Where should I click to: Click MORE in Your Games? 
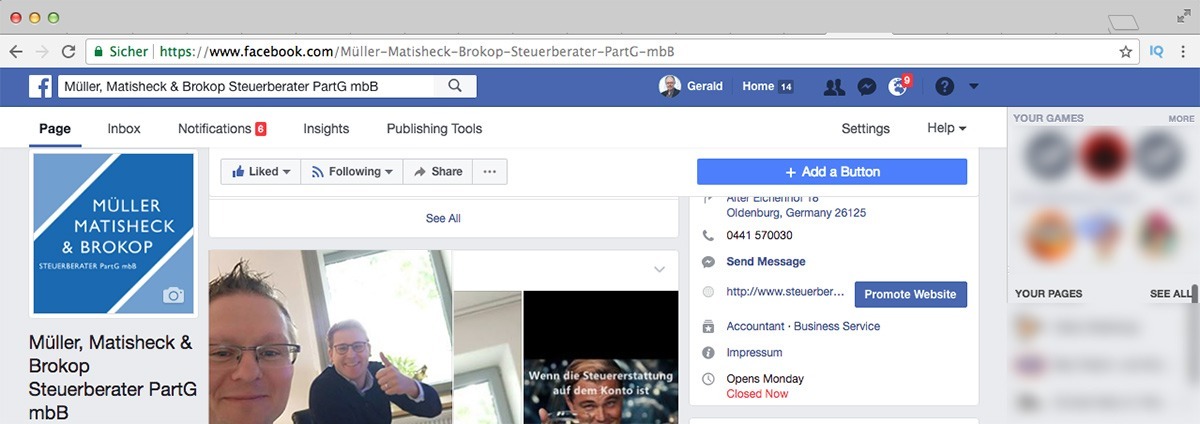pos(1181,118)
